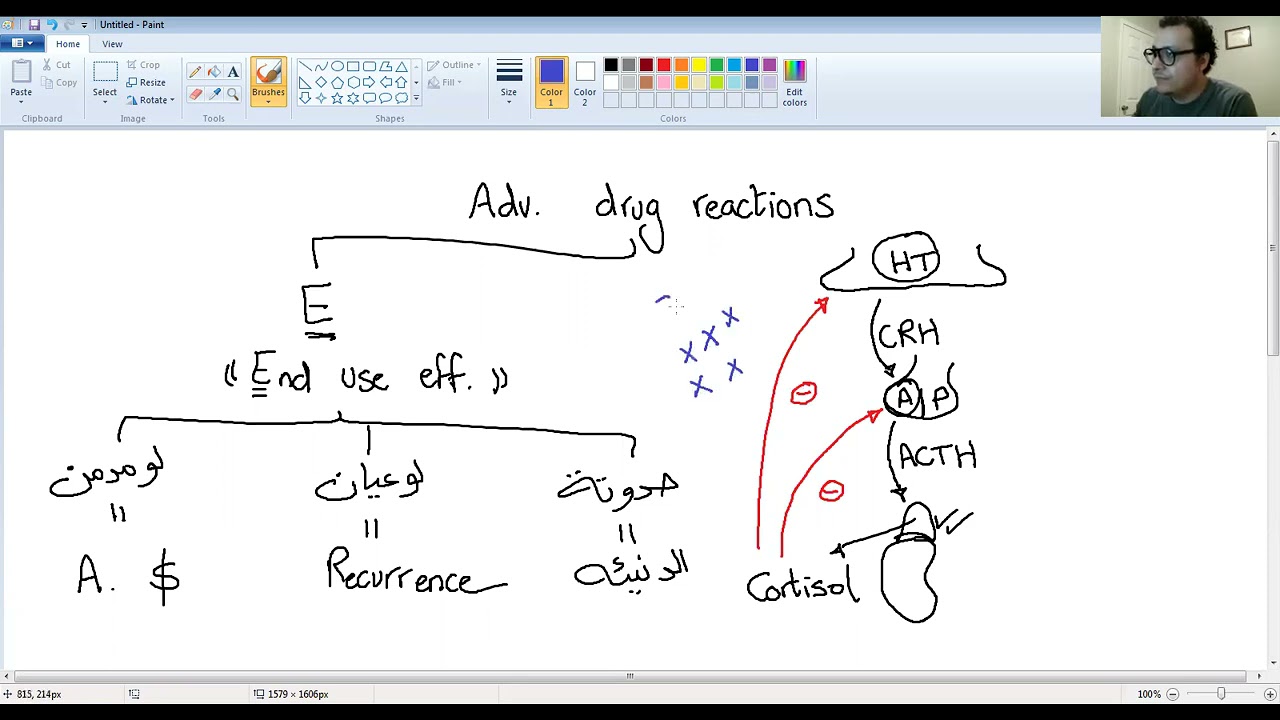
Task: Pick the Right triangle shape
Action: click(305, 83)
